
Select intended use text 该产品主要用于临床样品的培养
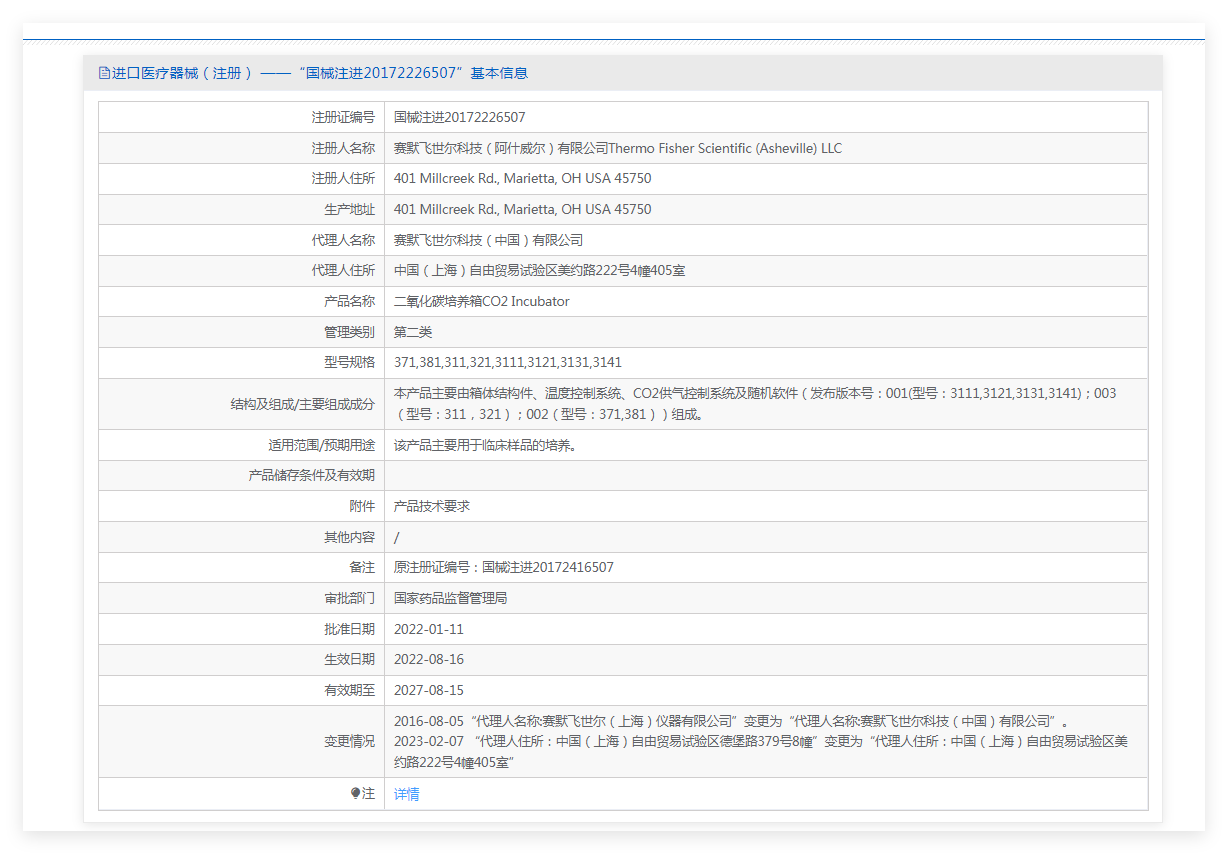click(x=485, y=445)
